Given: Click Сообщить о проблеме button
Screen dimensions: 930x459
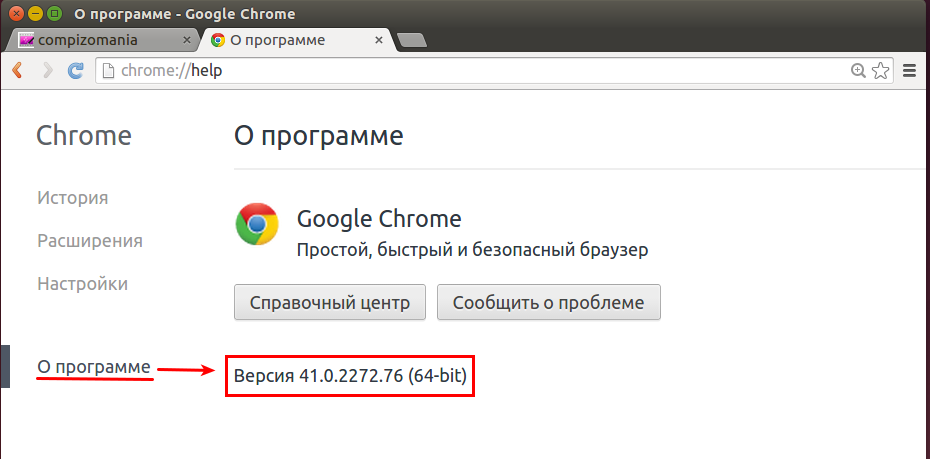Looking at the screenshot, I should coord(549,302).
